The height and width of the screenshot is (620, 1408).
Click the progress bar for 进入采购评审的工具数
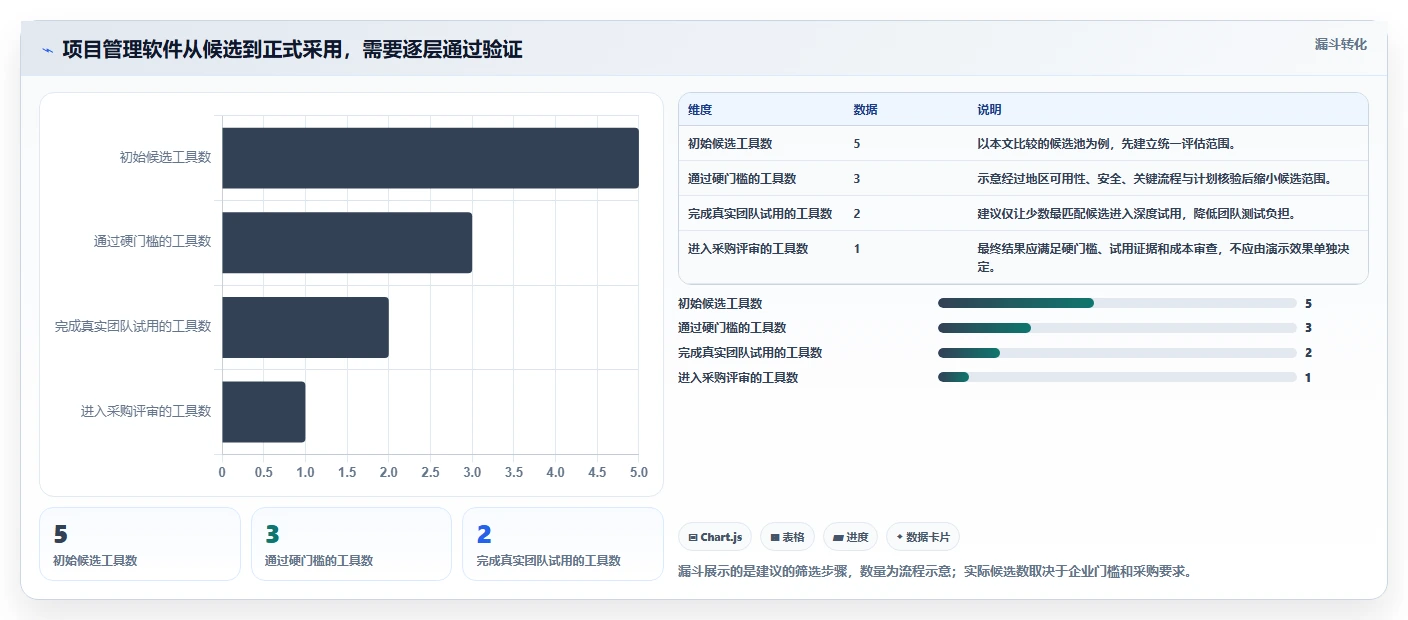pyautogui.click(x=1117, y=377)
